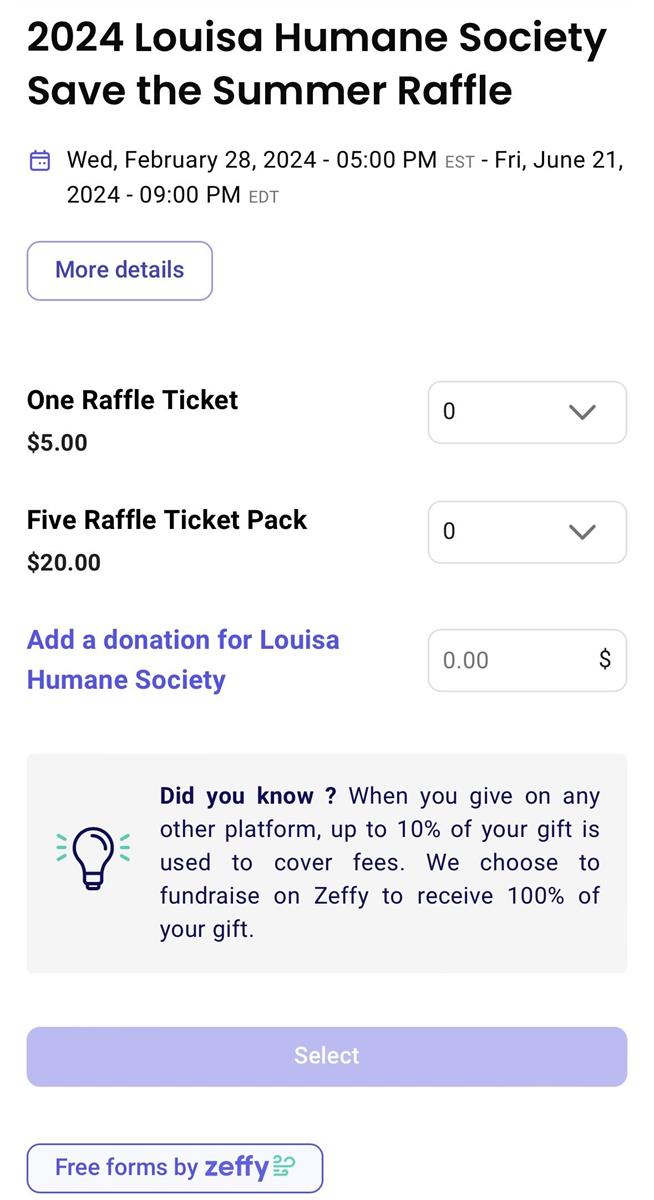Click the Zeffy wind logo icon
654x1200 pixels.
[284, 1167]
